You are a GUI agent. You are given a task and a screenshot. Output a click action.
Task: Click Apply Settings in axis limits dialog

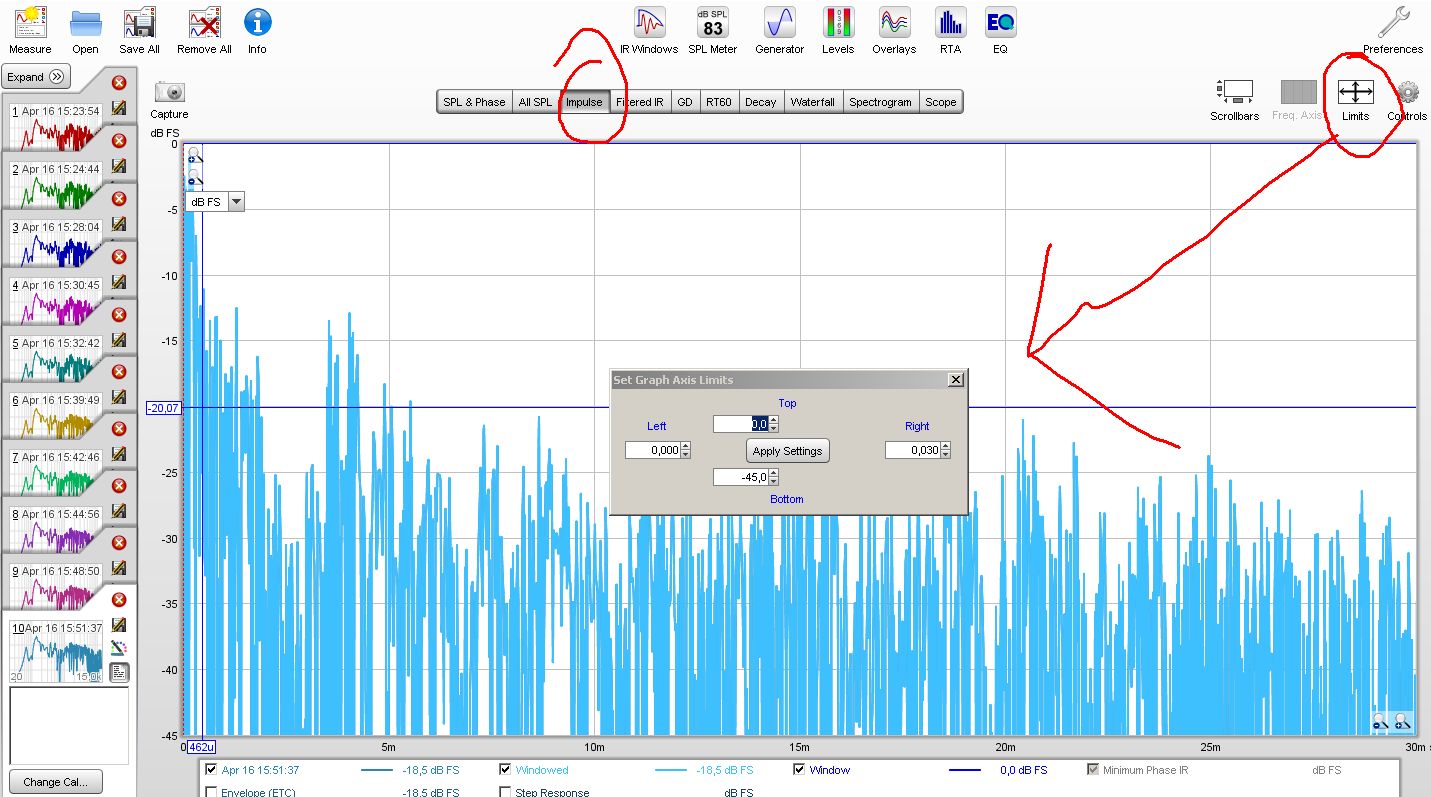(x=788, y=451)
